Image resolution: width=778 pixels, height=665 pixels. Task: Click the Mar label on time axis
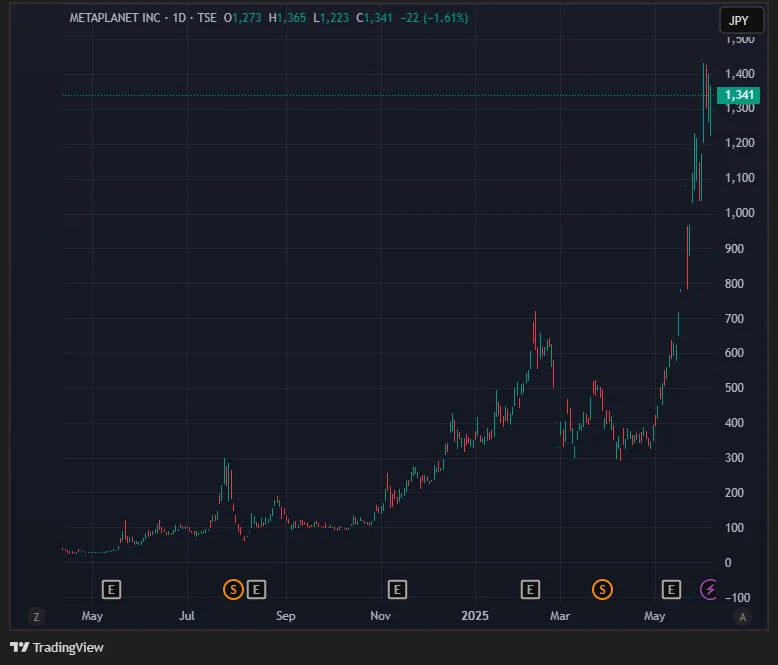point(560,616)
